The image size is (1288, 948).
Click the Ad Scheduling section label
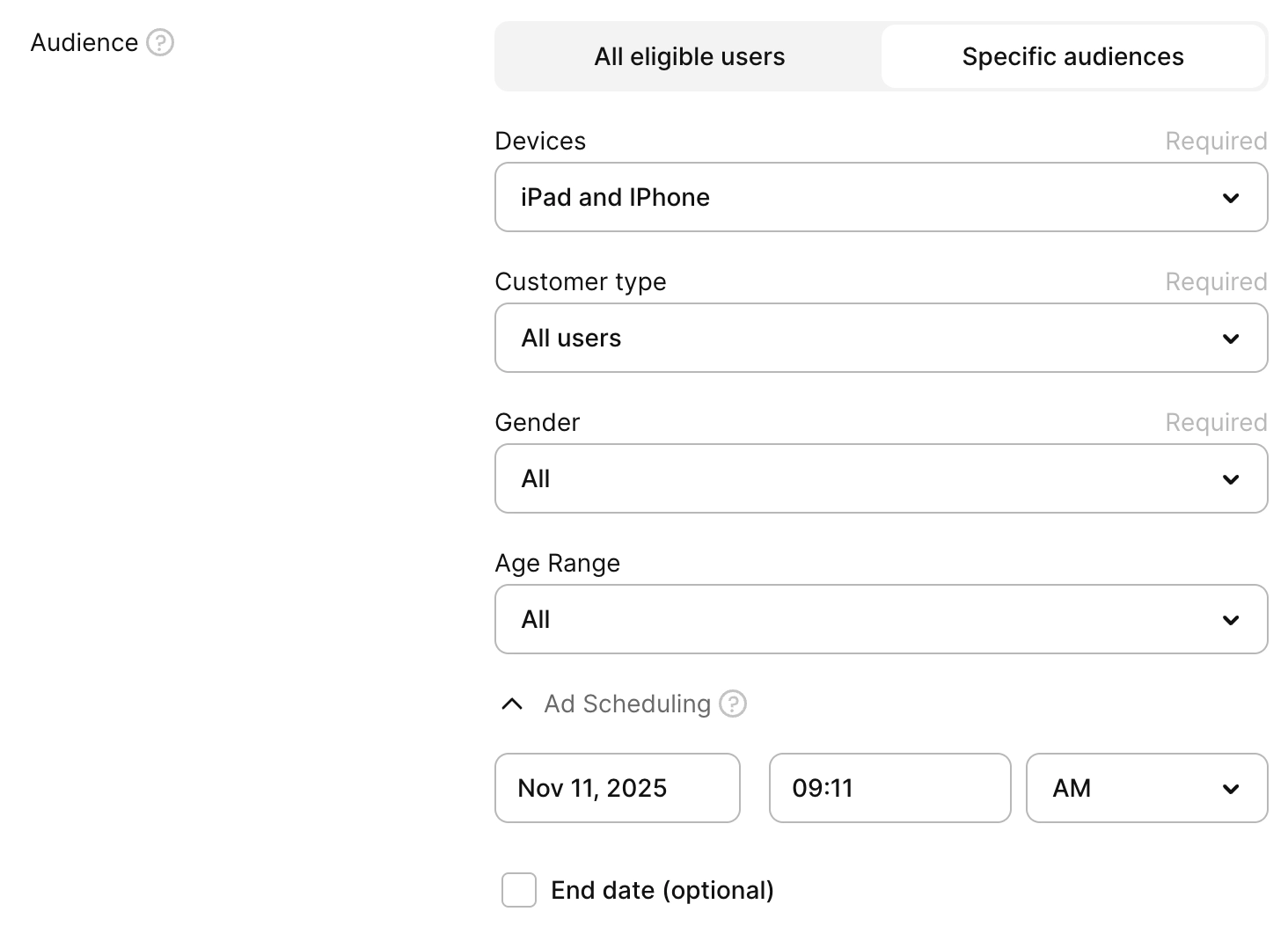coord(626,704)
